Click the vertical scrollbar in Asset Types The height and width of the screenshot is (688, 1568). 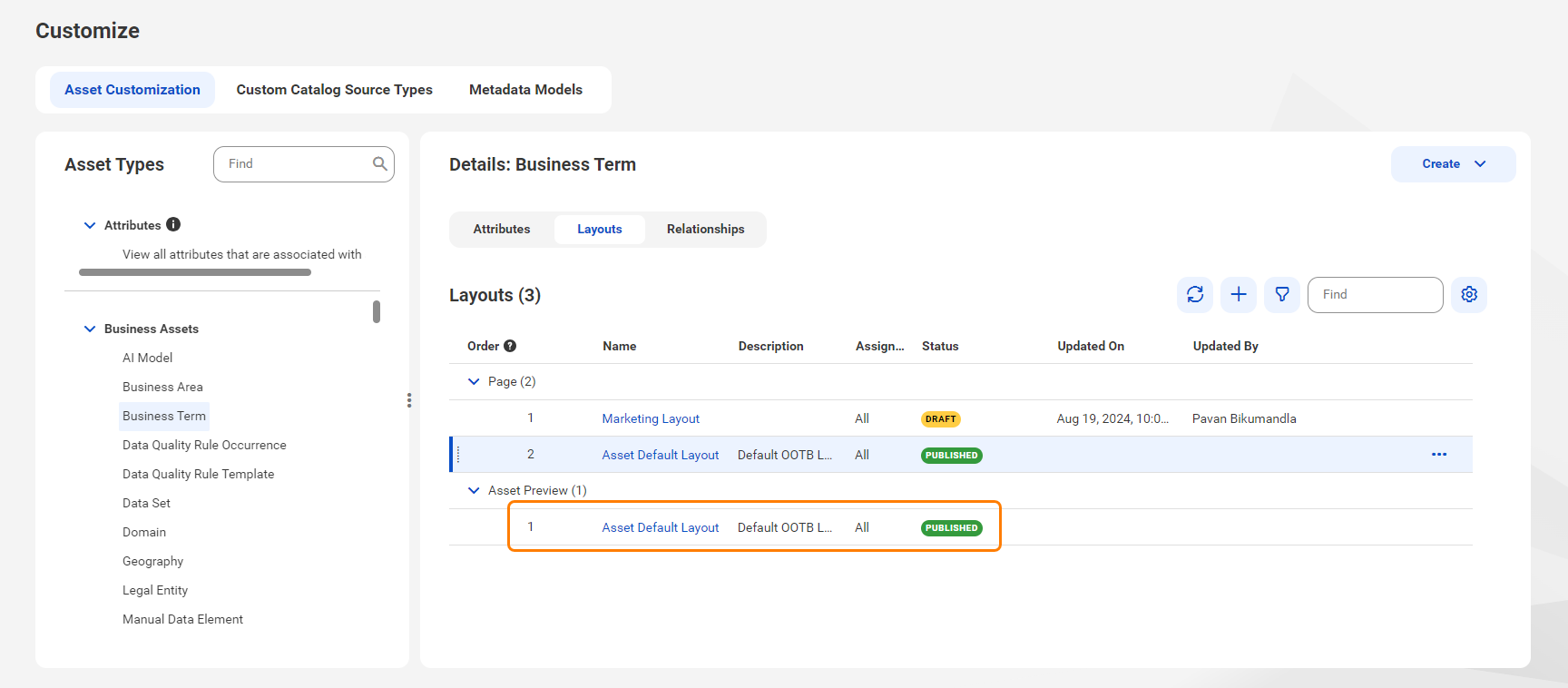click(x=377, y=311)
